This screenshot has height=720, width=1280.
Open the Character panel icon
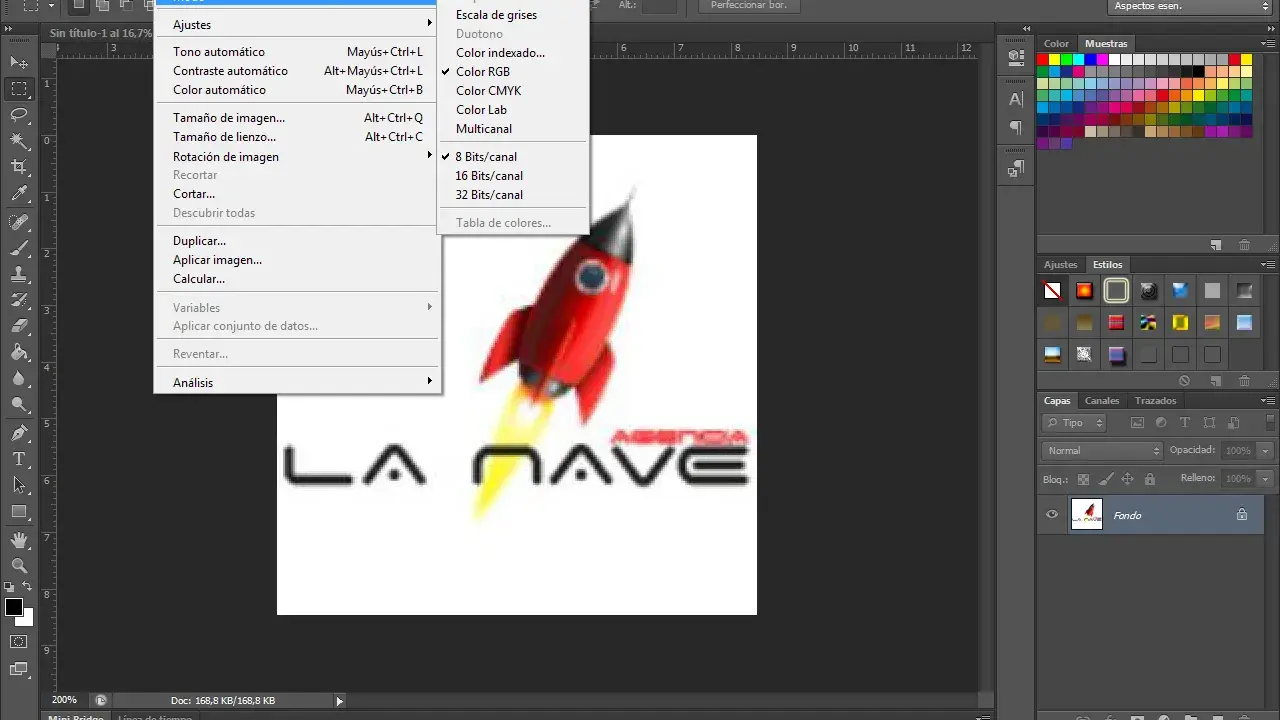coord(1016,99)
